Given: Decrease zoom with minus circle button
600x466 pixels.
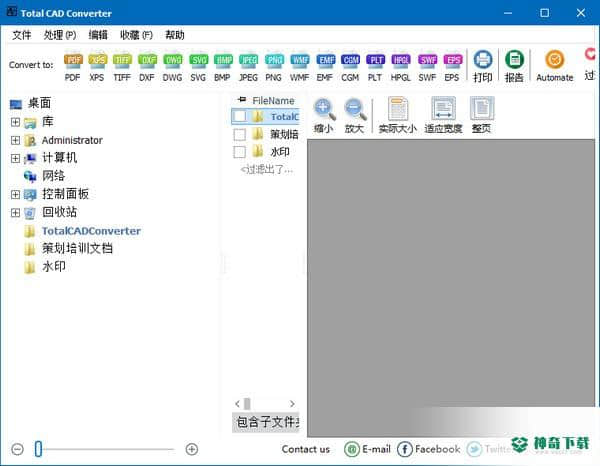Looking at the screenshot, I should click(x=17, y=449).
